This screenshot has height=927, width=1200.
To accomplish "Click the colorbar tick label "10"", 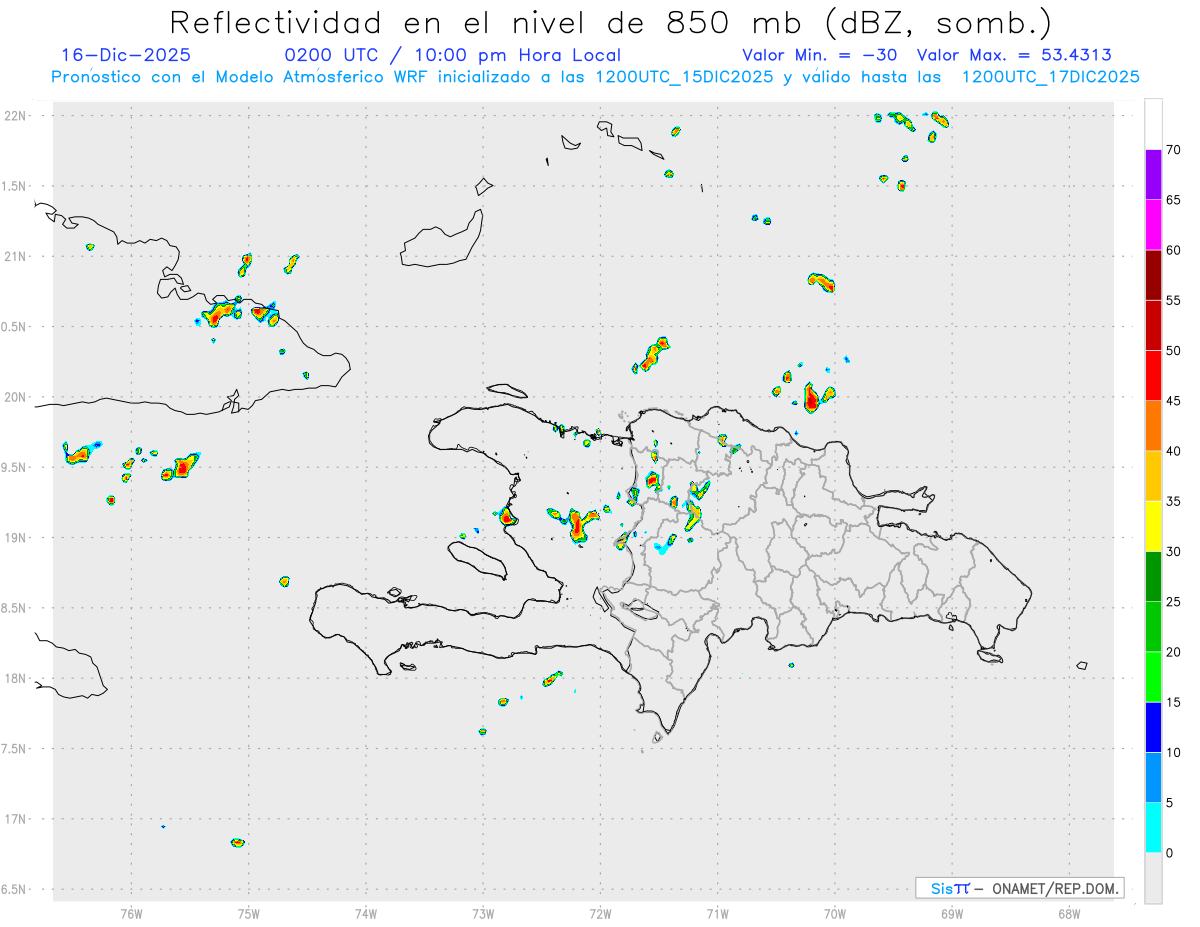I will 1174,753.
